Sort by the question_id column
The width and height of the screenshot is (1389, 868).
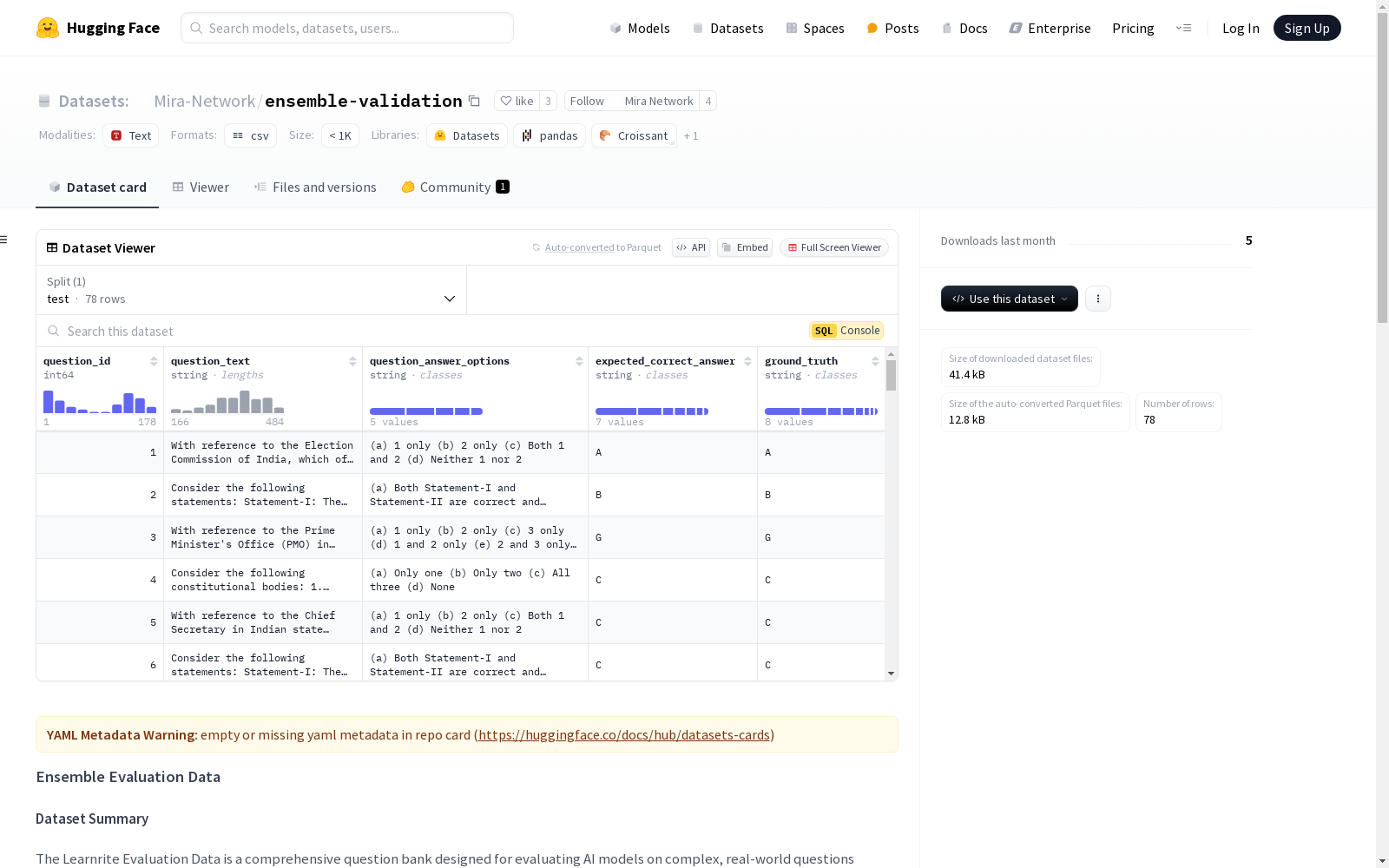[154, 361]
